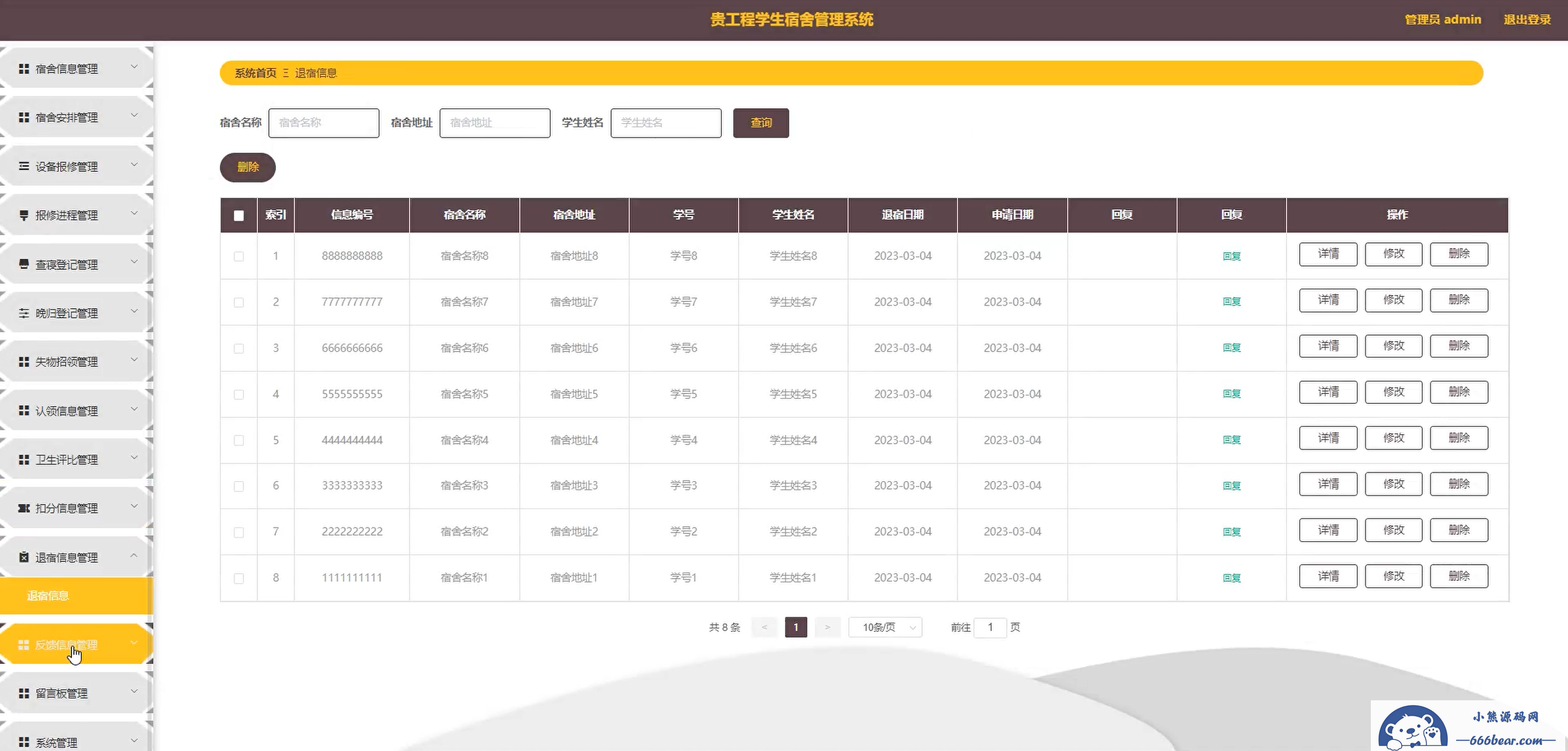Viewport: 1568px width, 751px height.
Task: Open 扣分信息管理 menu
Action: 75,508
